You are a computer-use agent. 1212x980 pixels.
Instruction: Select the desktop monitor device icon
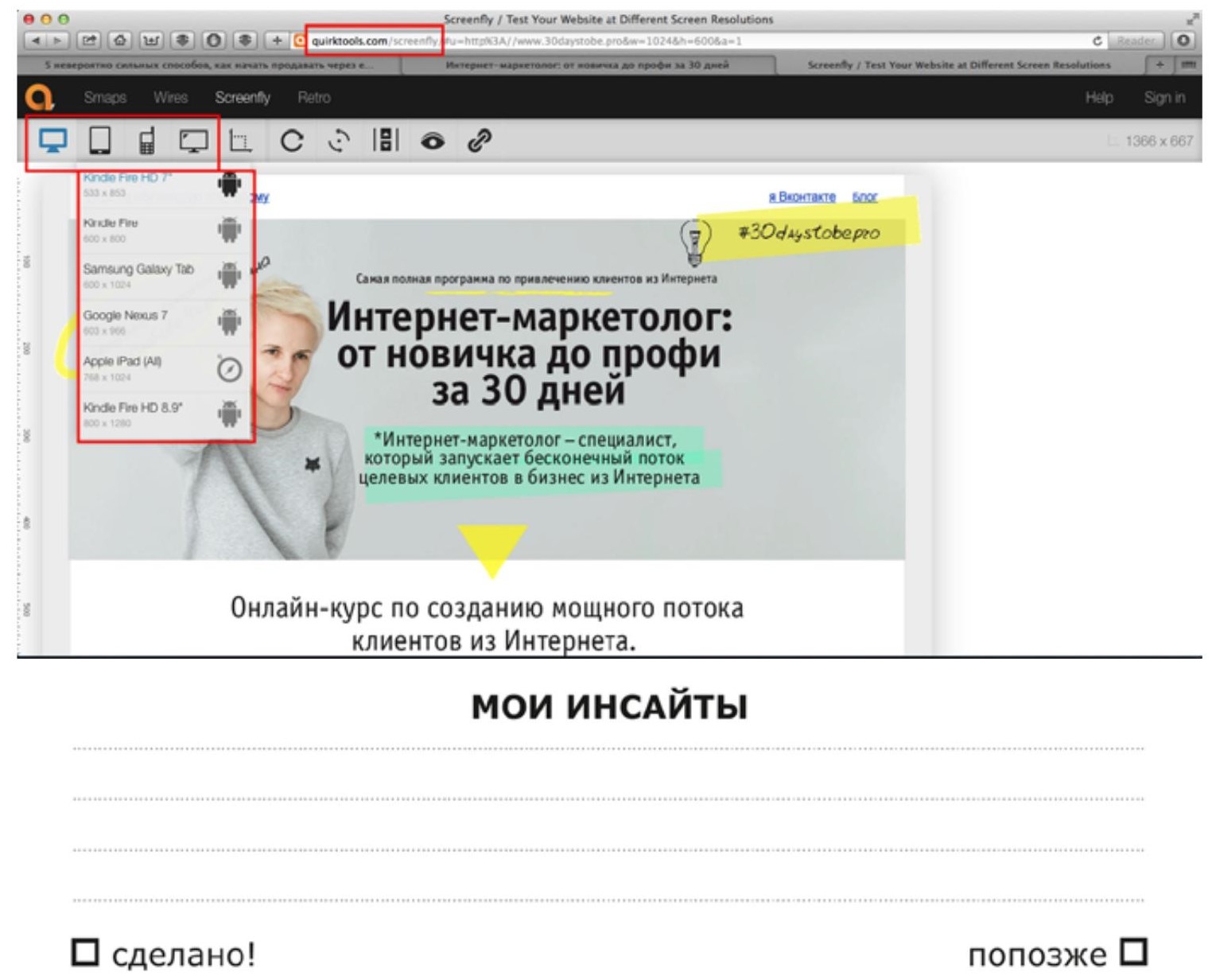tap(52, 141)
